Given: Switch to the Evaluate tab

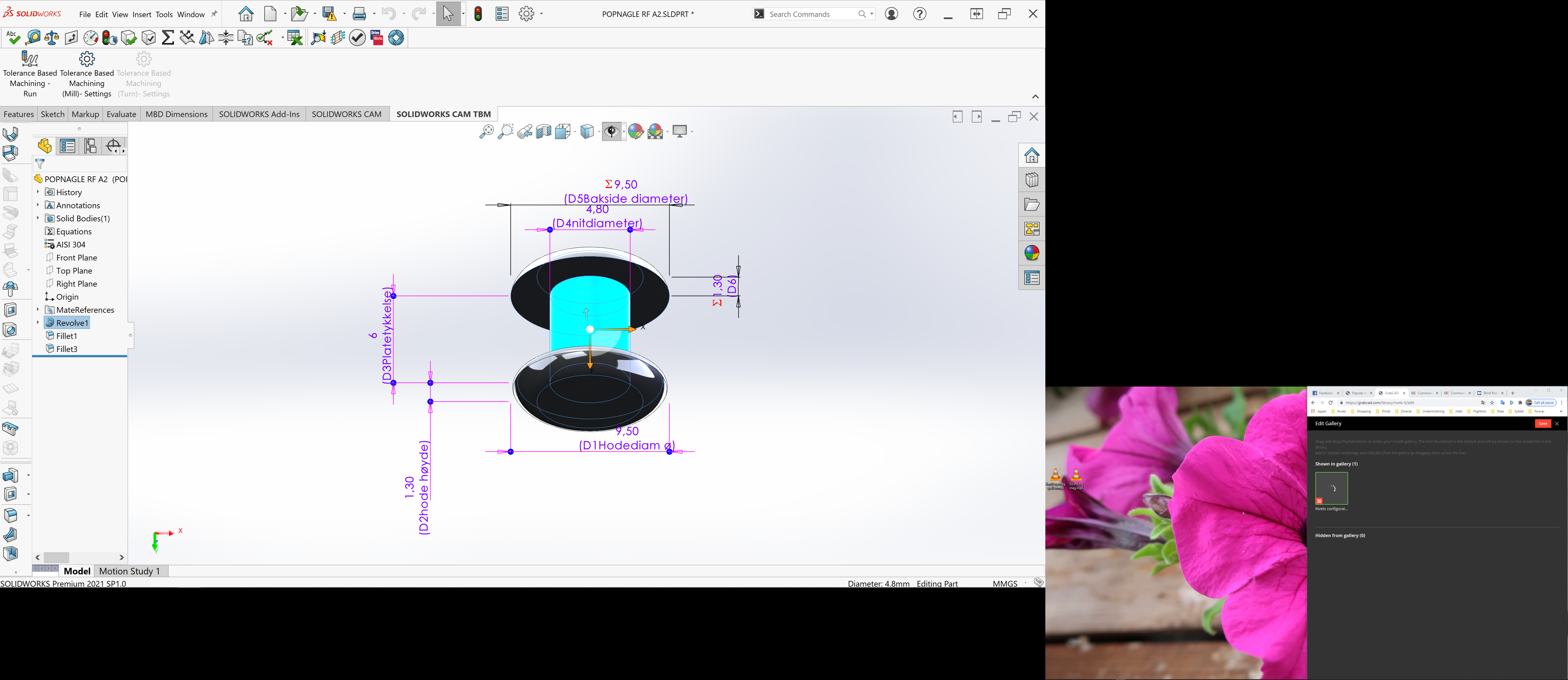Looking at the screenshot, I should 121,114.
